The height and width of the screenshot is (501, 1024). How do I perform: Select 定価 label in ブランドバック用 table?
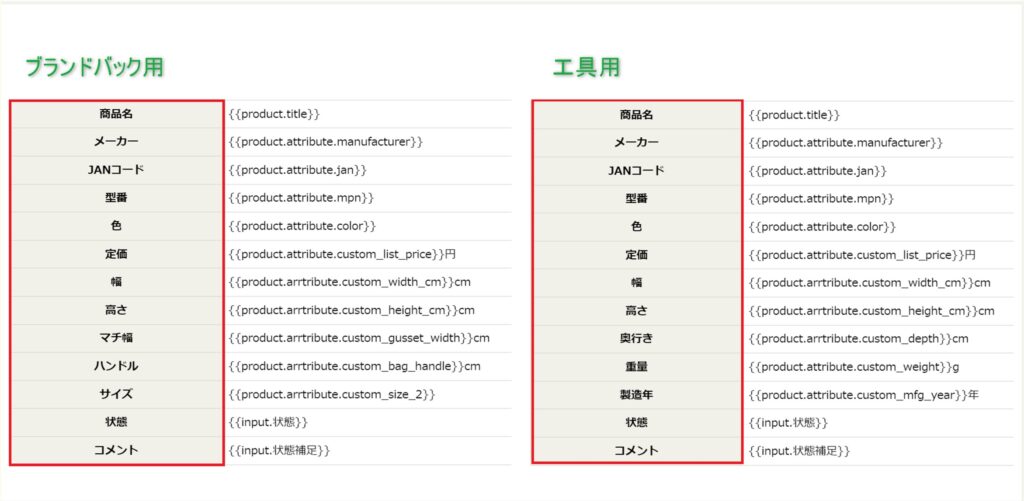(116, 254)
